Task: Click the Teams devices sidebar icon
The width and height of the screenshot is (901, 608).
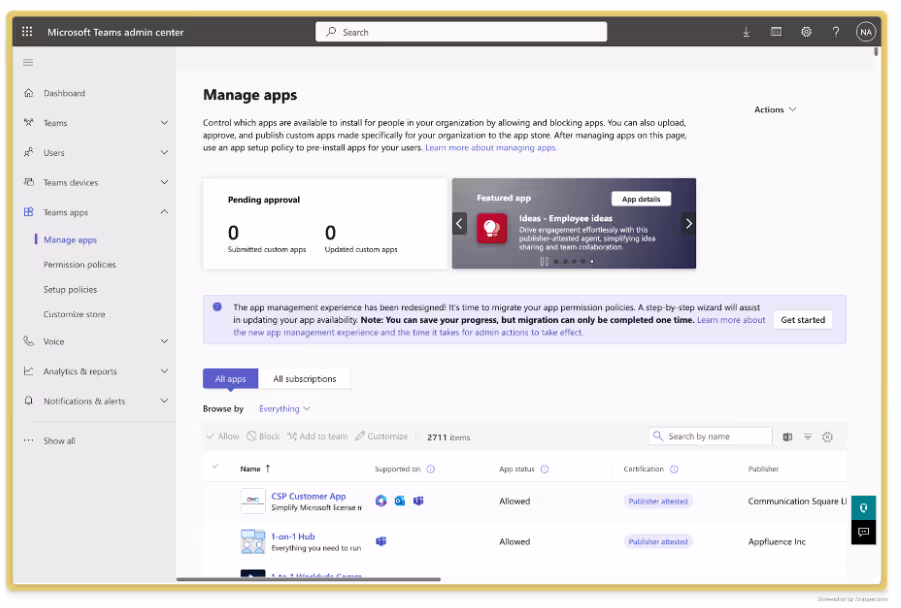Action: tap(29, 182)
